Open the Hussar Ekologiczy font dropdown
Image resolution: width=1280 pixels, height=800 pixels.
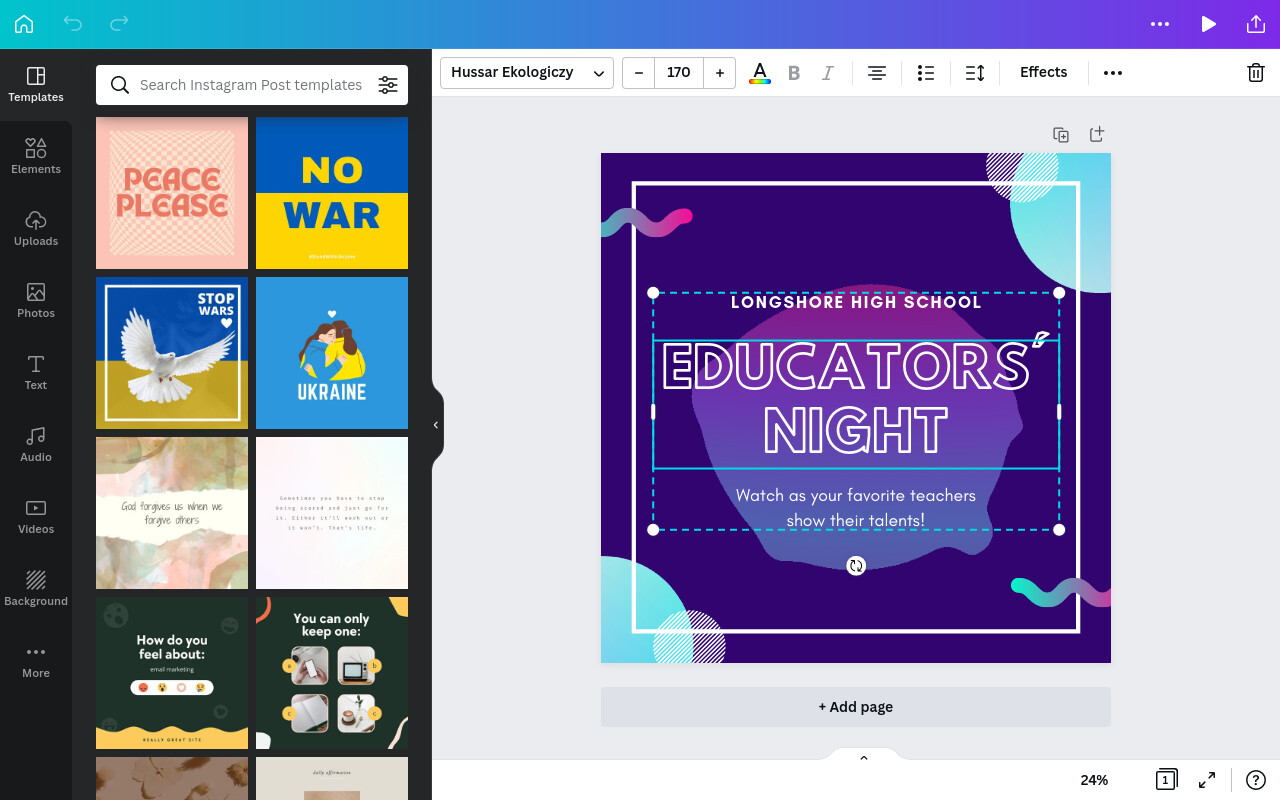click(527, 72)
